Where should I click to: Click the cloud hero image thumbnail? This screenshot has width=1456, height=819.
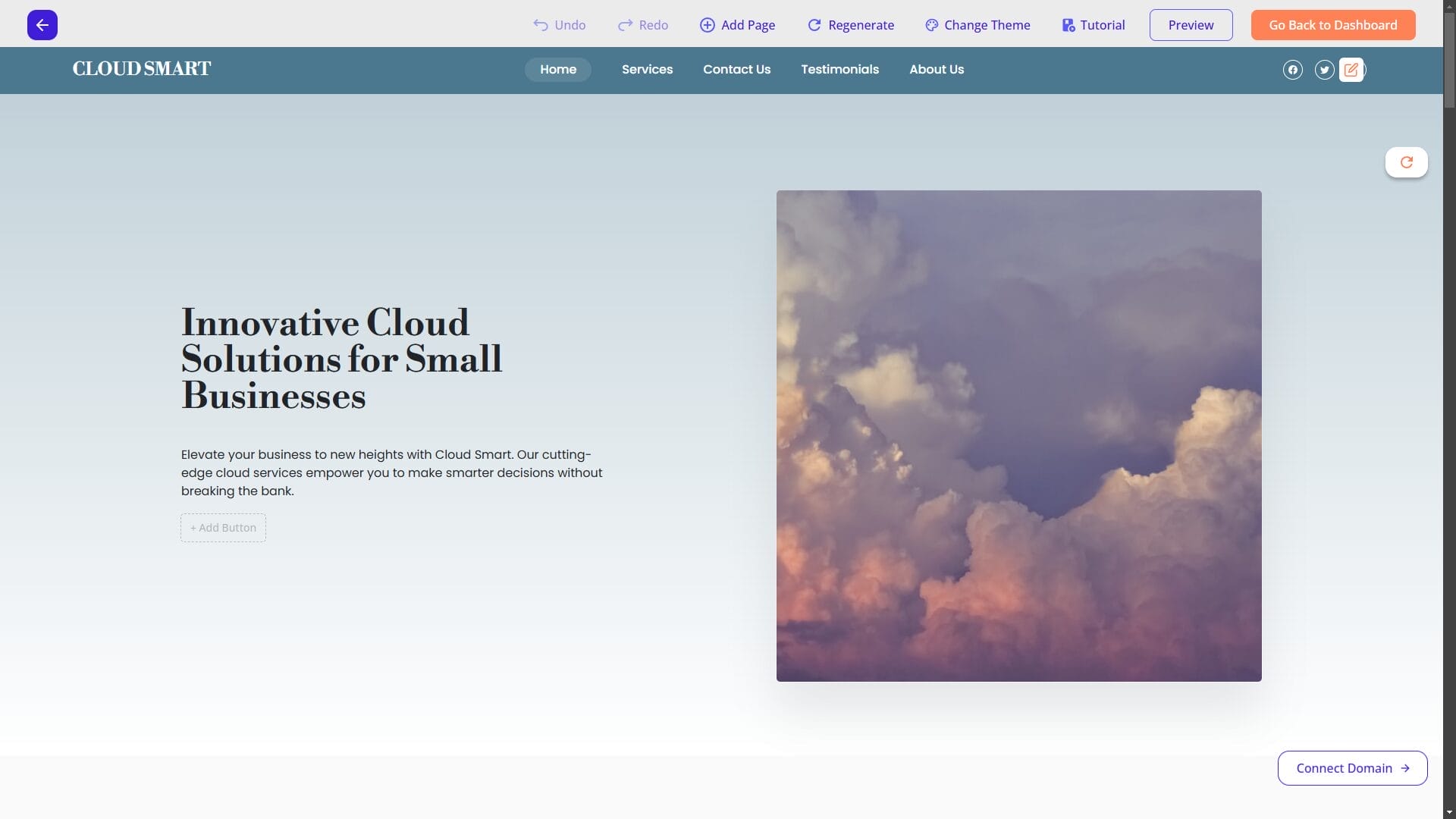pyautogui.click(x=1019, y=436)
